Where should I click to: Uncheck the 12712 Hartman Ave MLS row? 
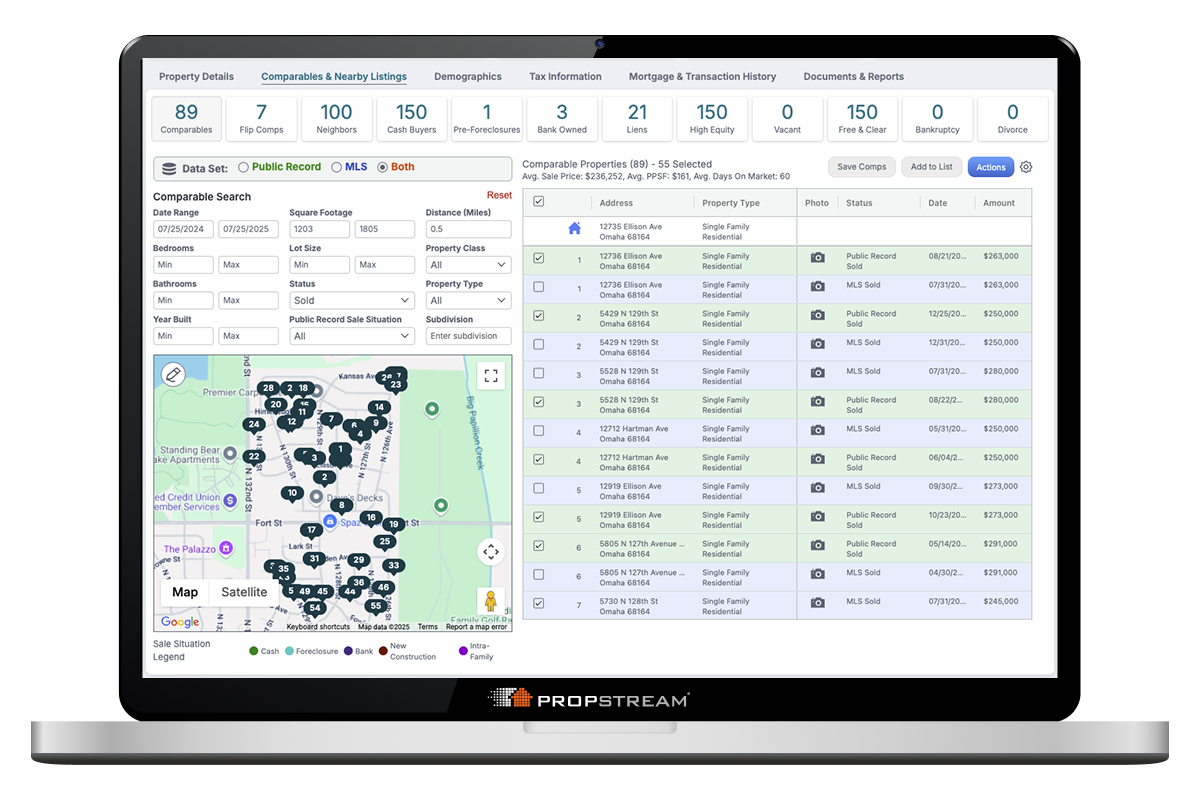538,432
